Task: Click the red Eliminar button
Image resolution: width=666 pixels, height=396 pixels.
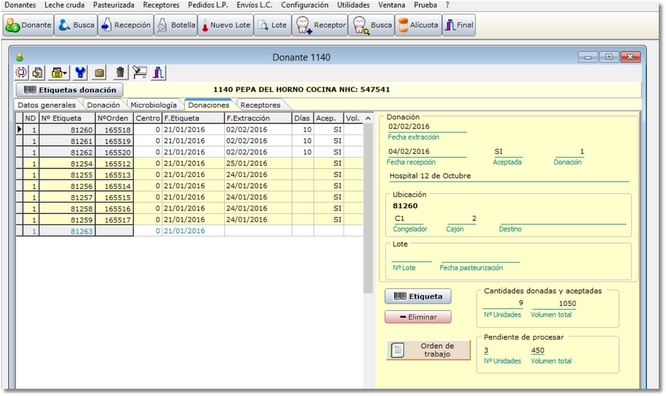Action: (x=418, y=317)
